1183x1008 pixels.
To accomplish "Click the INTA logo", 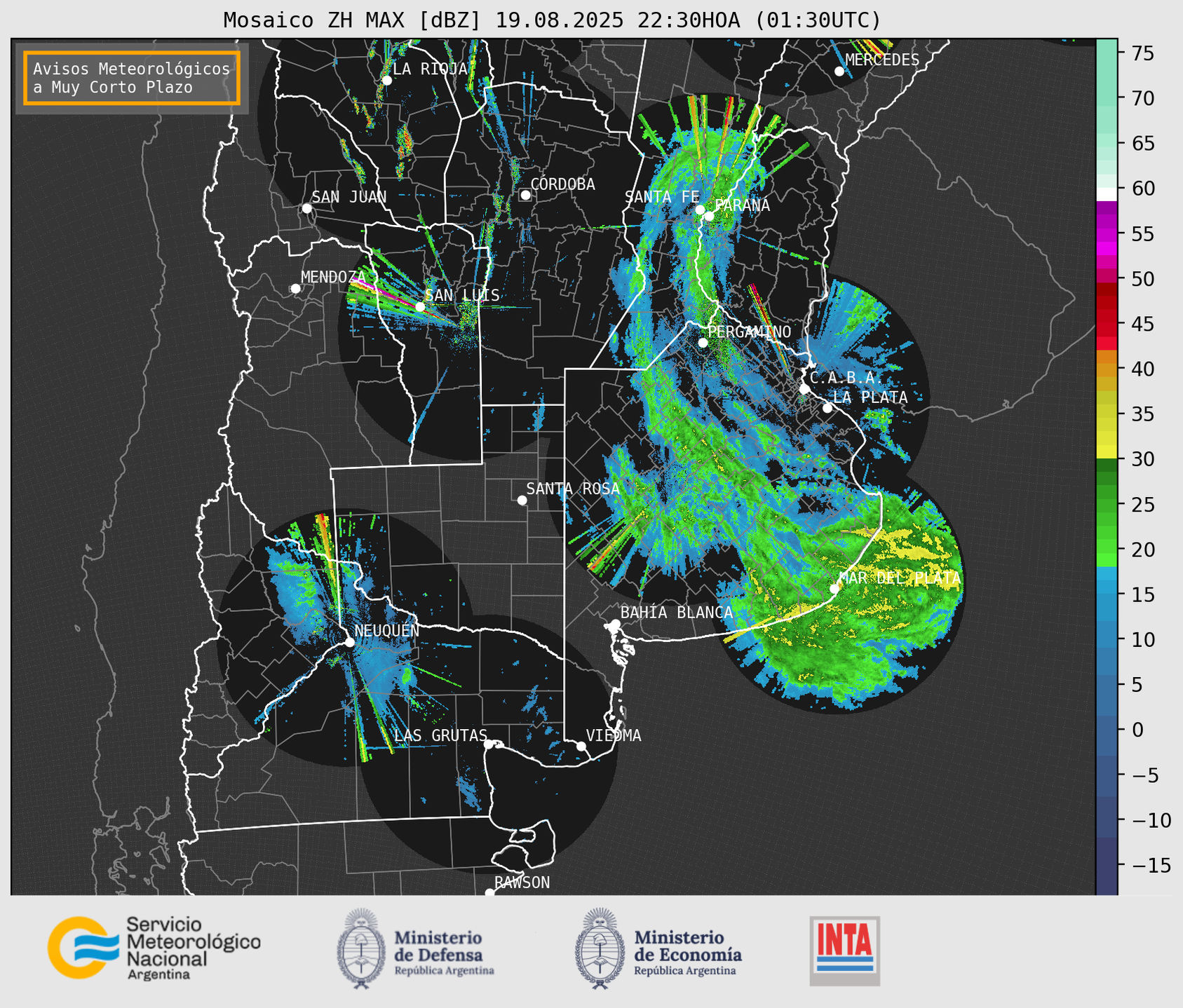I will [844, 951].
